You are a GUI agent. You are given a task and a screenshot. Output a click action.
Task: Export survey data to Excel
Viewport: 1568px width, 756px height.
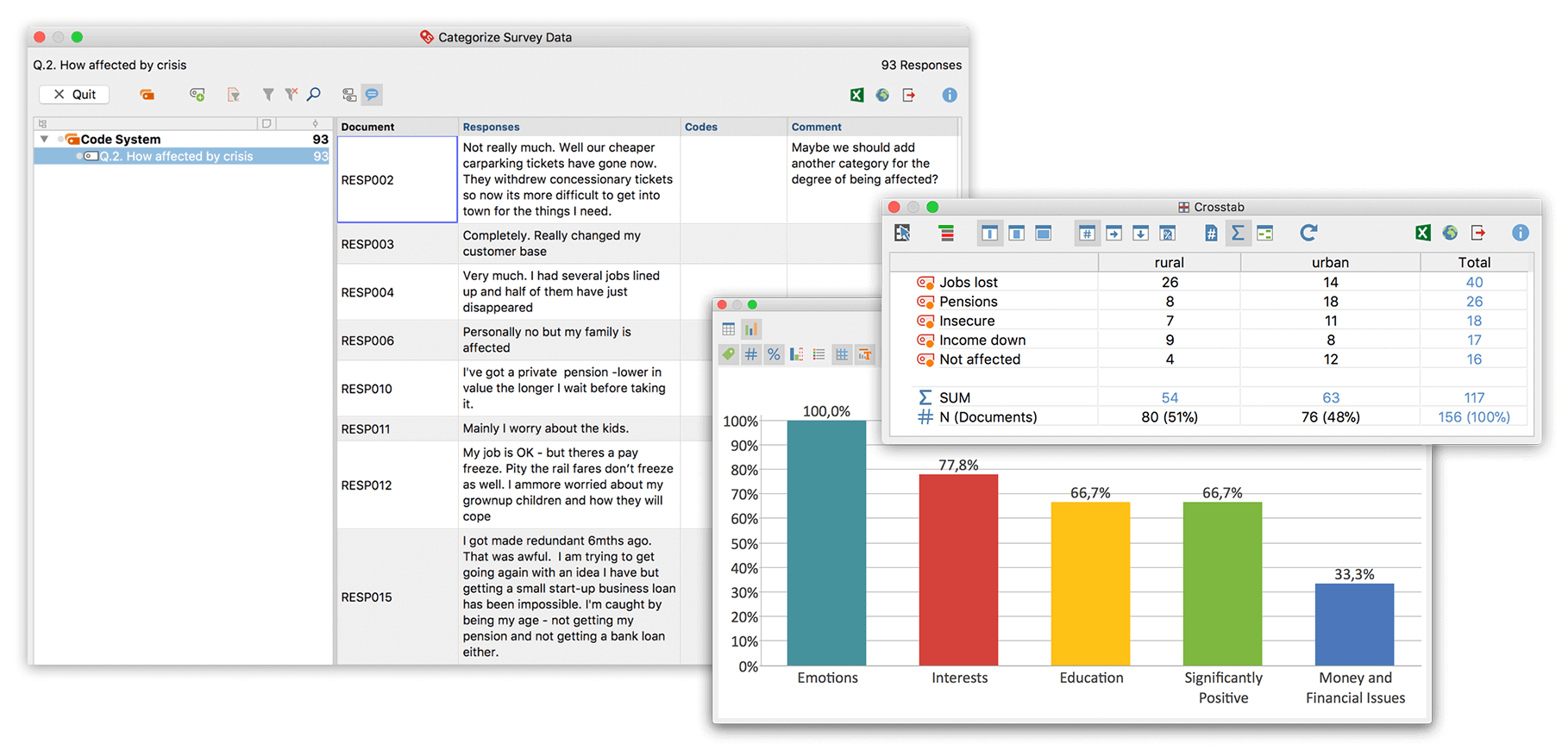(856, 96)
